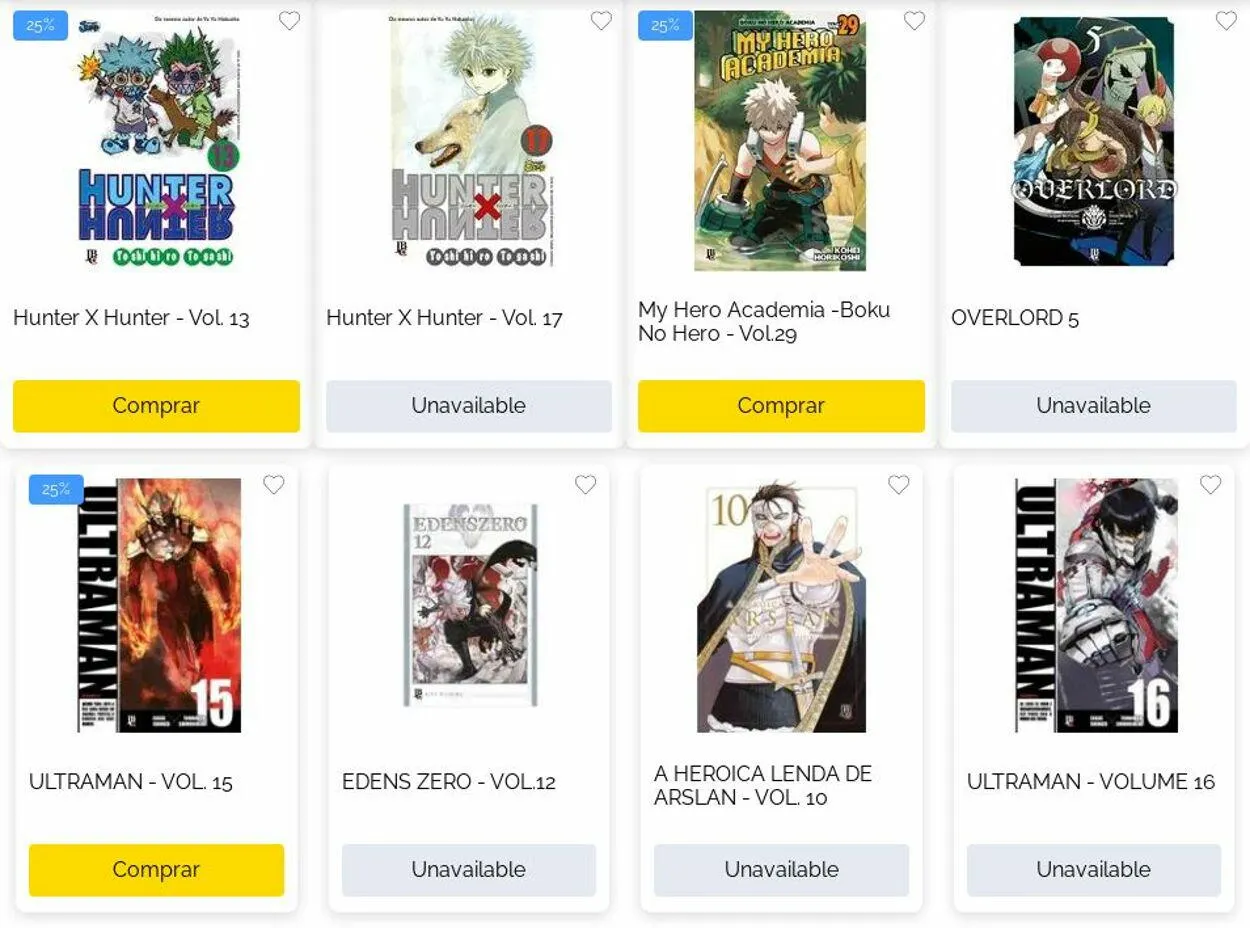Toggle wishlist heart on OVERLORD 5
Image resolution: width=1250 pixels, height=928 pixels.
tap(1226, 21)
